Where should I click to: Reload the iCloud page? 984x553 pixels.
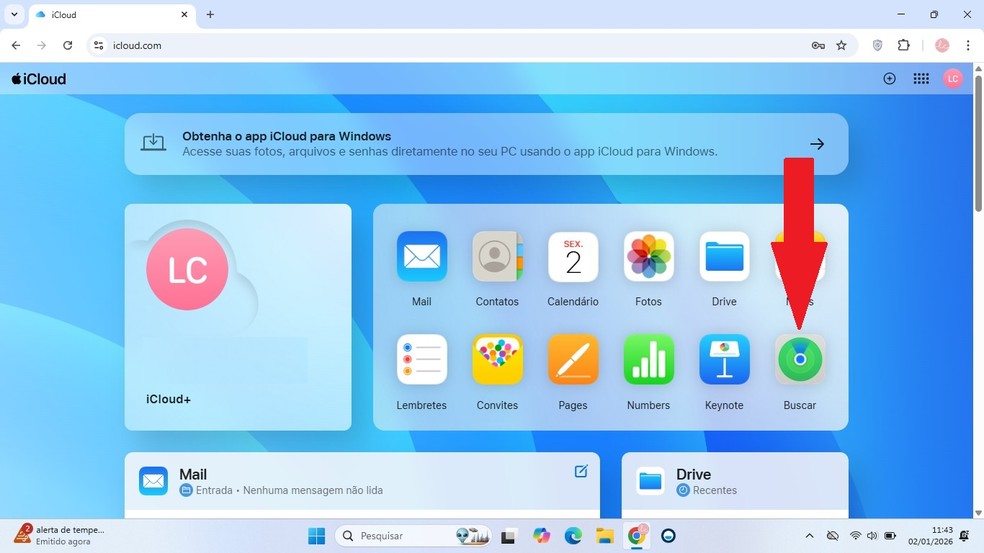click(68, 45)
